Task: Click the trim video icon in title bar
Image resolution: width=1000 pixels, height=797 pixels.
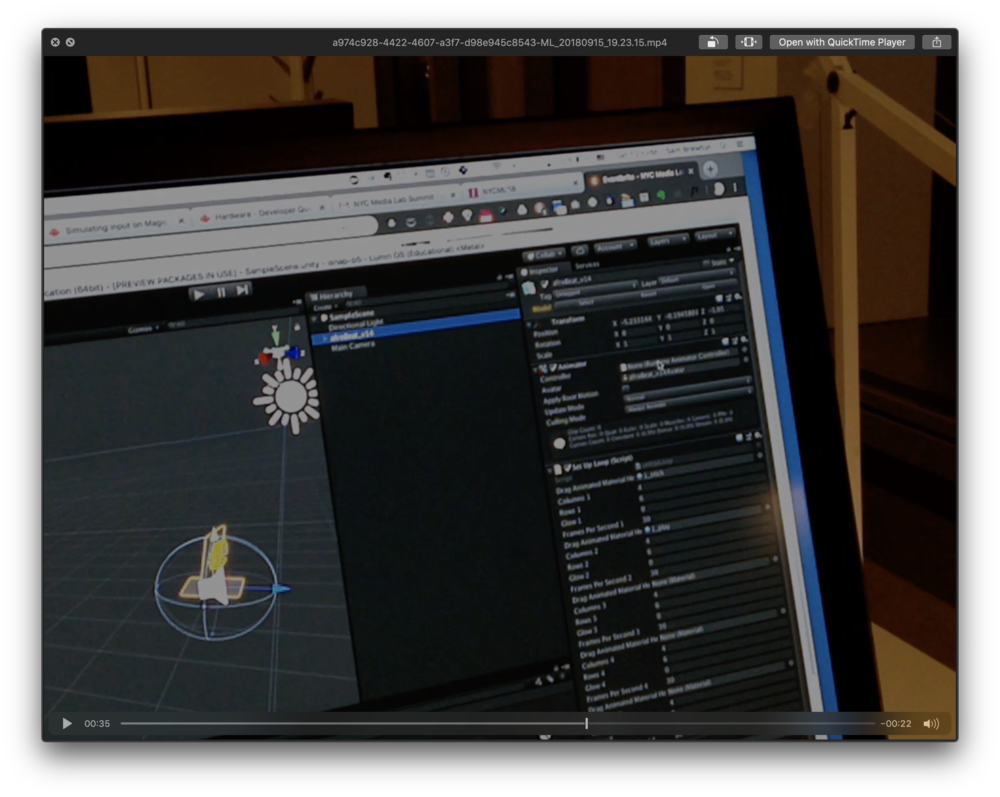Action: click(x=749, y=42)
